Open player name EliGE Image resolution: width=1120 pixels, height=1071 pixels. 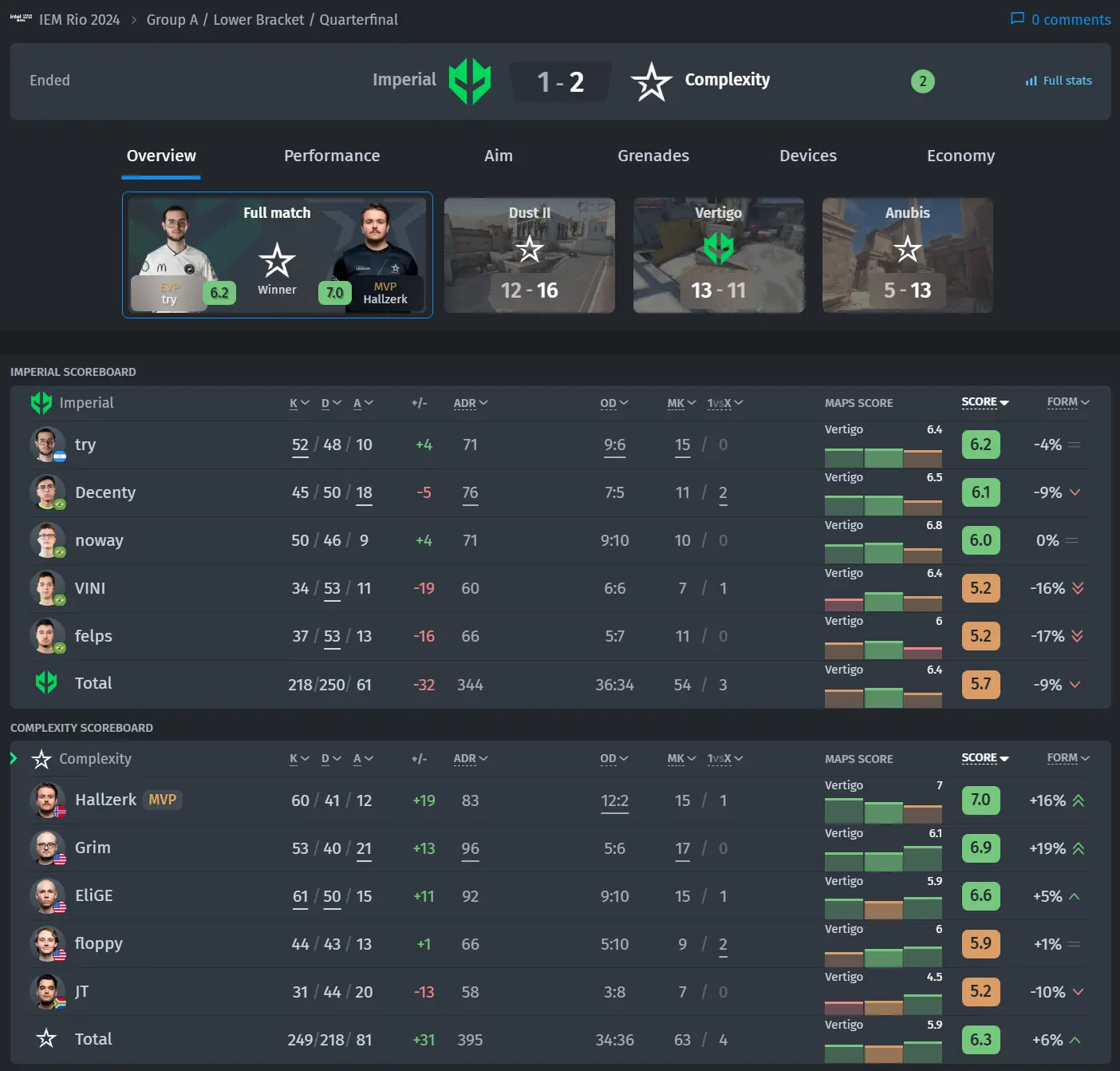click(94, 895)
